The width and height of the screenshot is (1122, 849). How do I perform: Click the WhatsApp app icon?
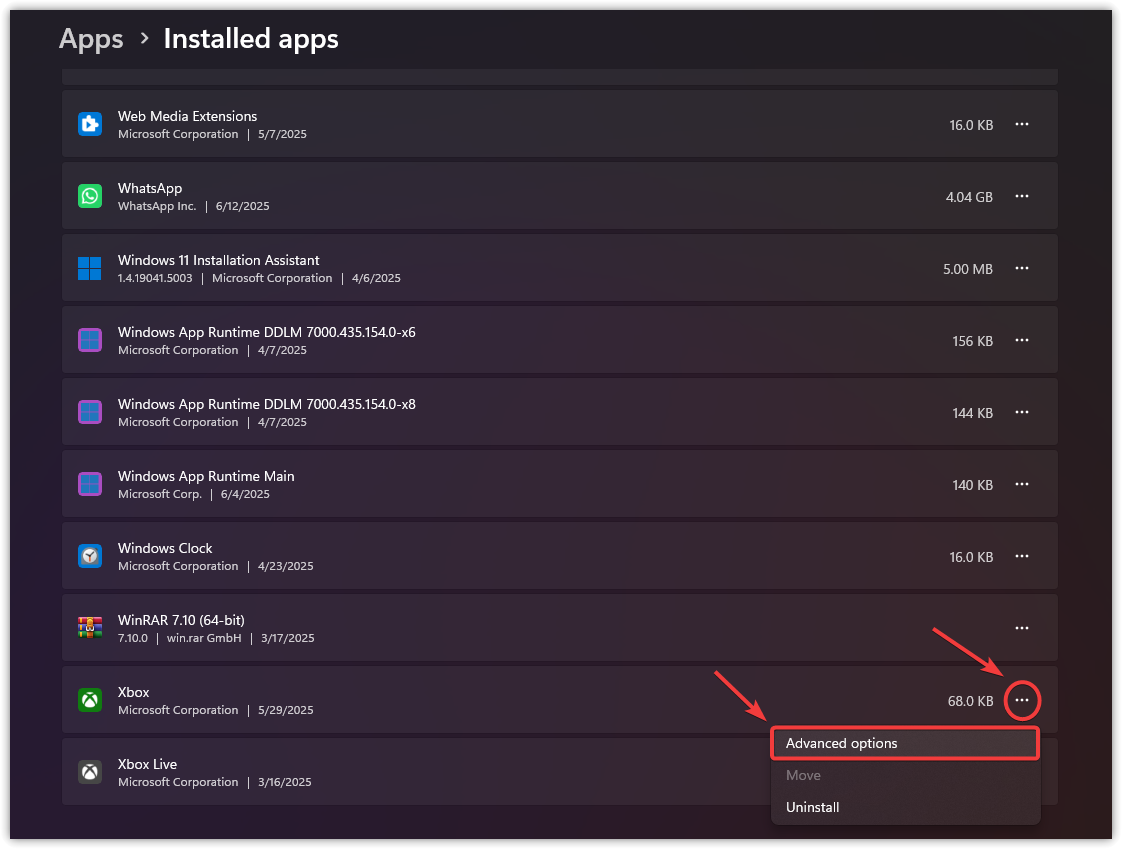(x=90, y=196)
